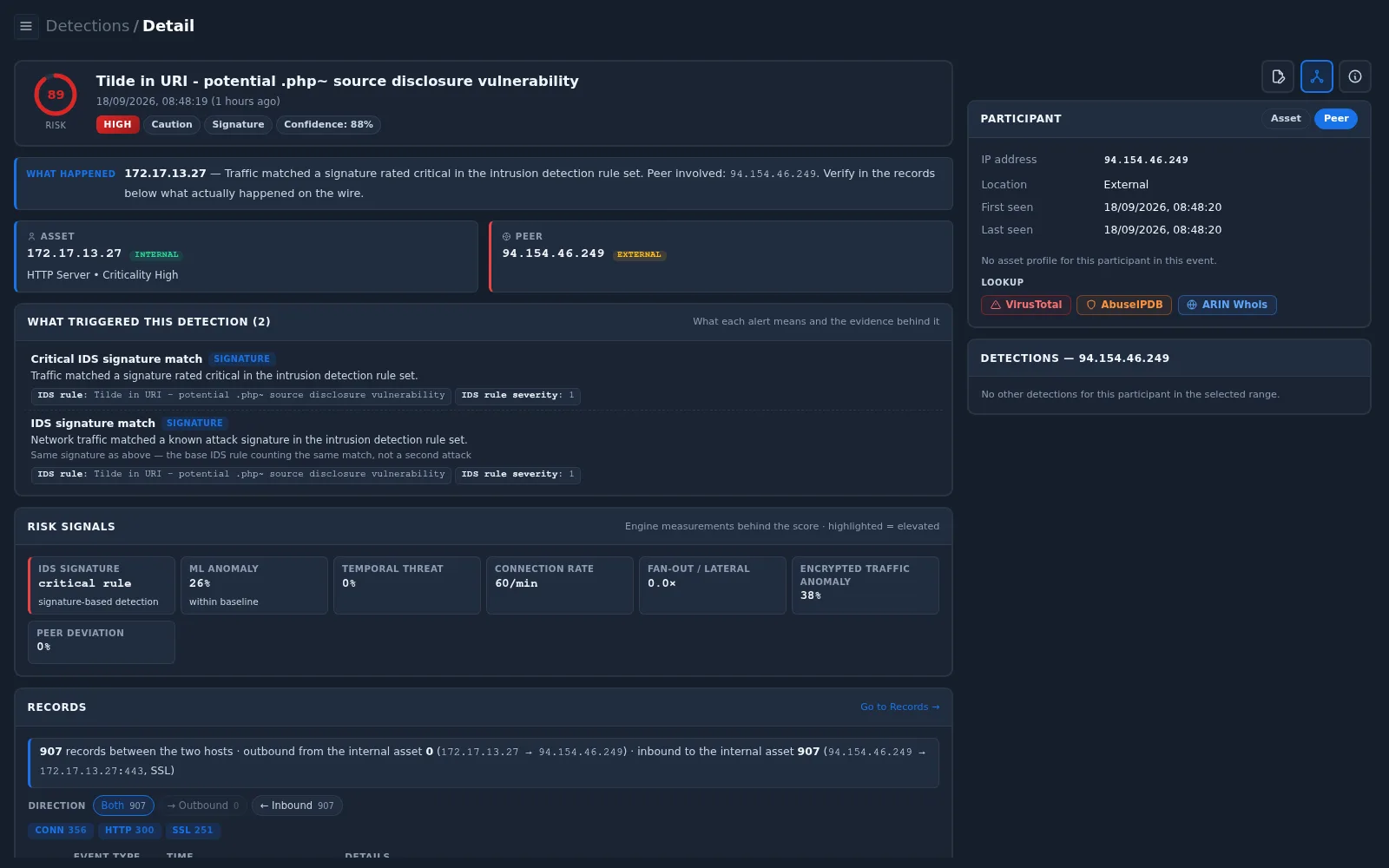Click the ENCRYPTED TRAFFIC ANOMALY card
1389x868 pixels.
pos(866,586)
